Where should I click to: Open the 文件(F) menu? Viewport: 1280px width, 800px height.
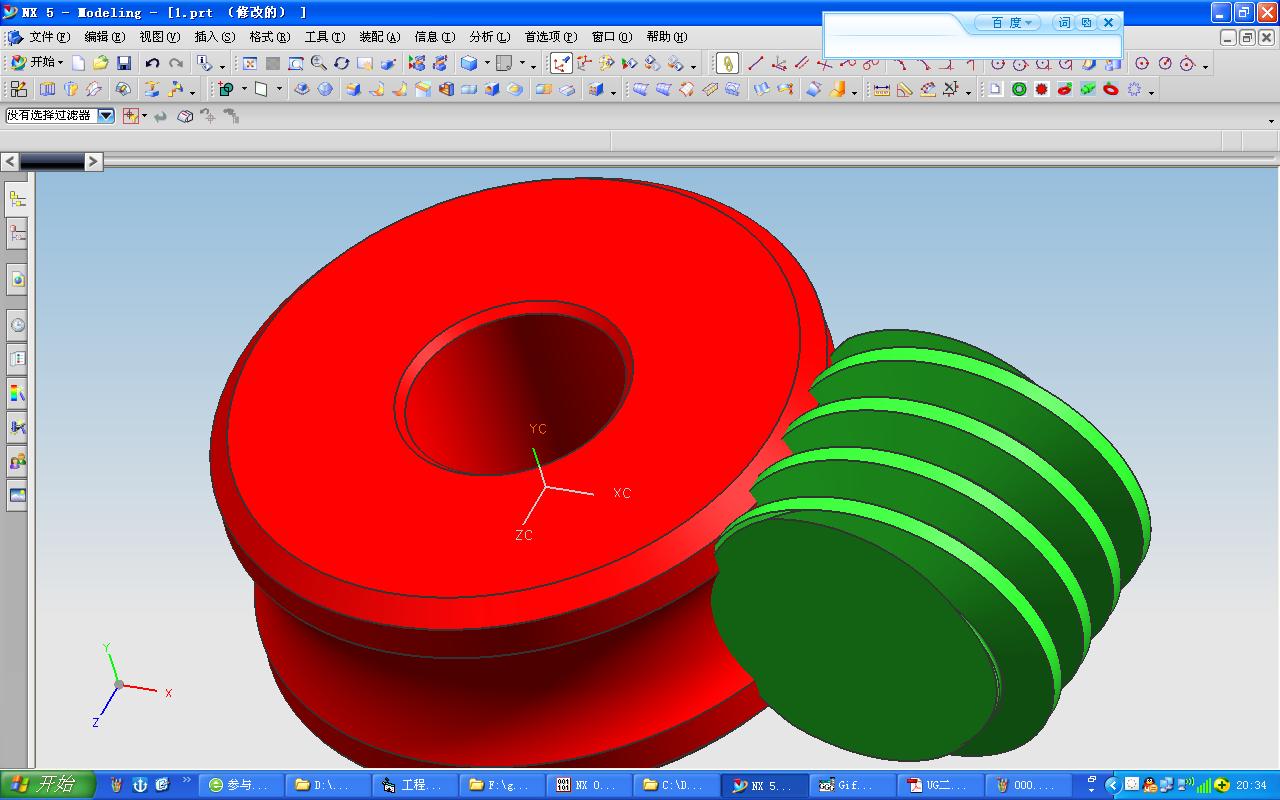(x=49, y=37)
